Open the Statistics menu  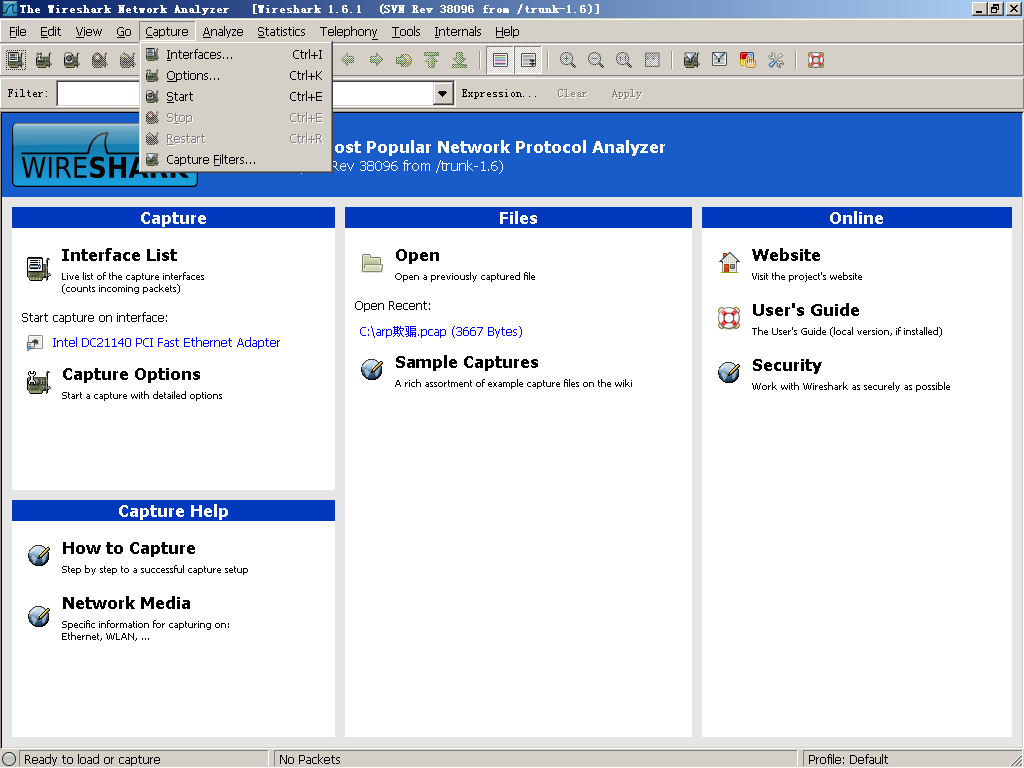(x=281, y=32)
